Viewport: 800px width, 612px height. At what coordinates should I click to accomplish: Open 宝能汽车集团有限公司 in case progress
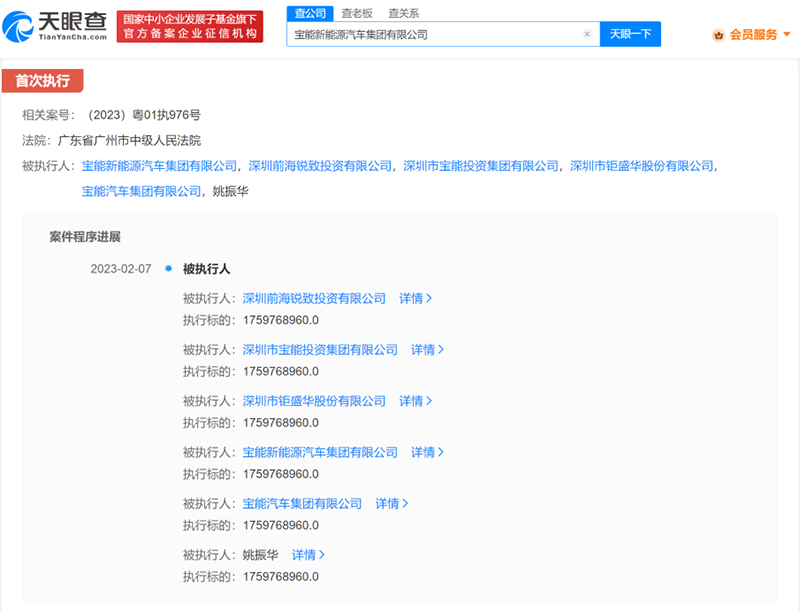tap(302, 504)
